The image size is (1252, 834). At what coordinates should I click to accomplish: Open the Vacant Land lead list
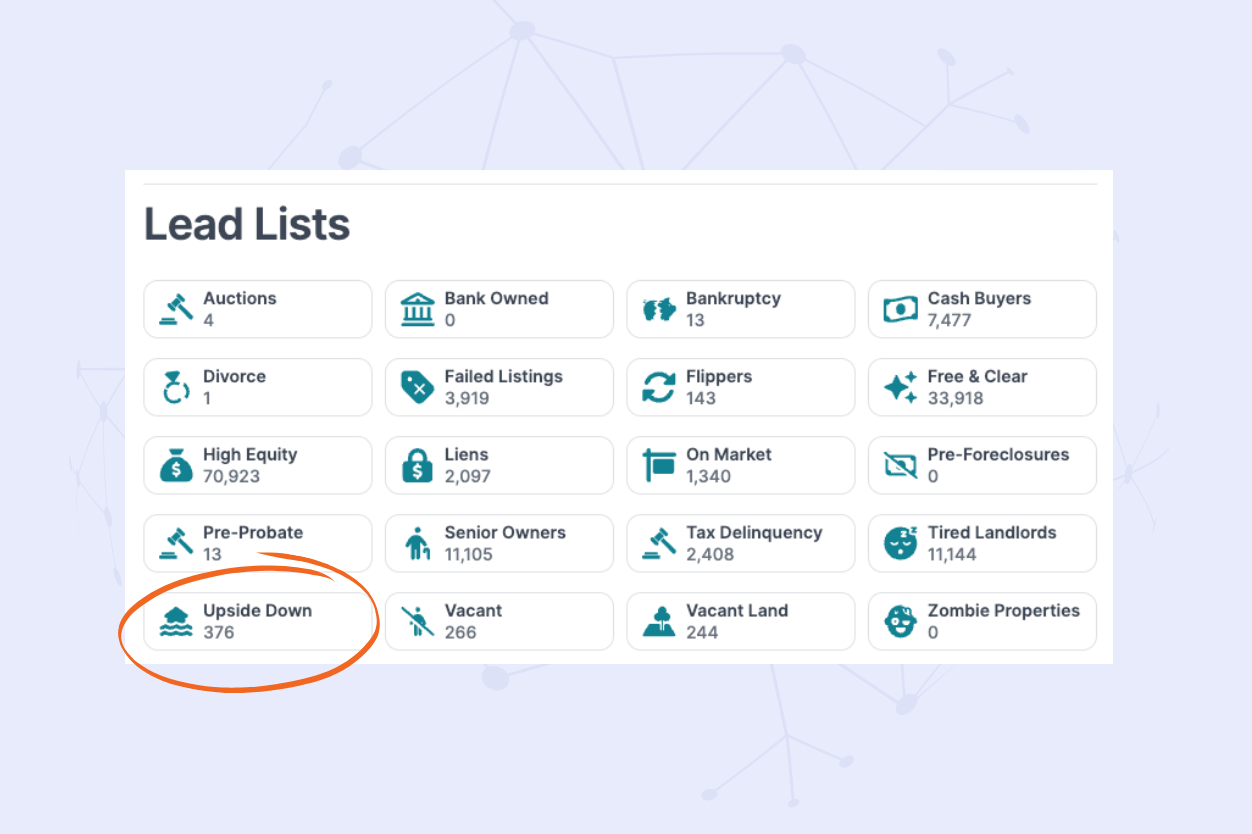click(740, 621)
